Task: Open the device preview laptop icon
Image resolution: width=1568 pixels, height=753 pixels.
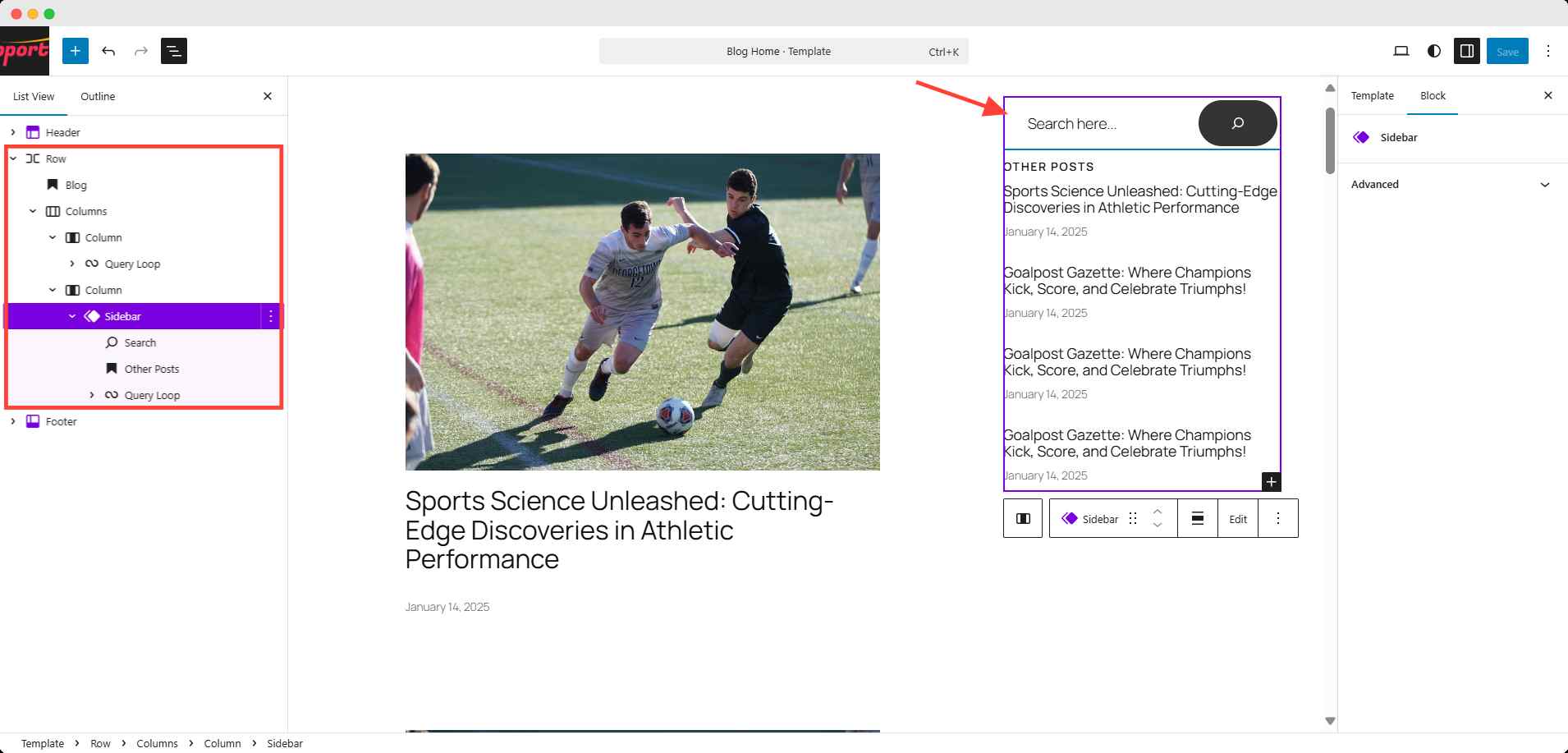Action: 1401,51
